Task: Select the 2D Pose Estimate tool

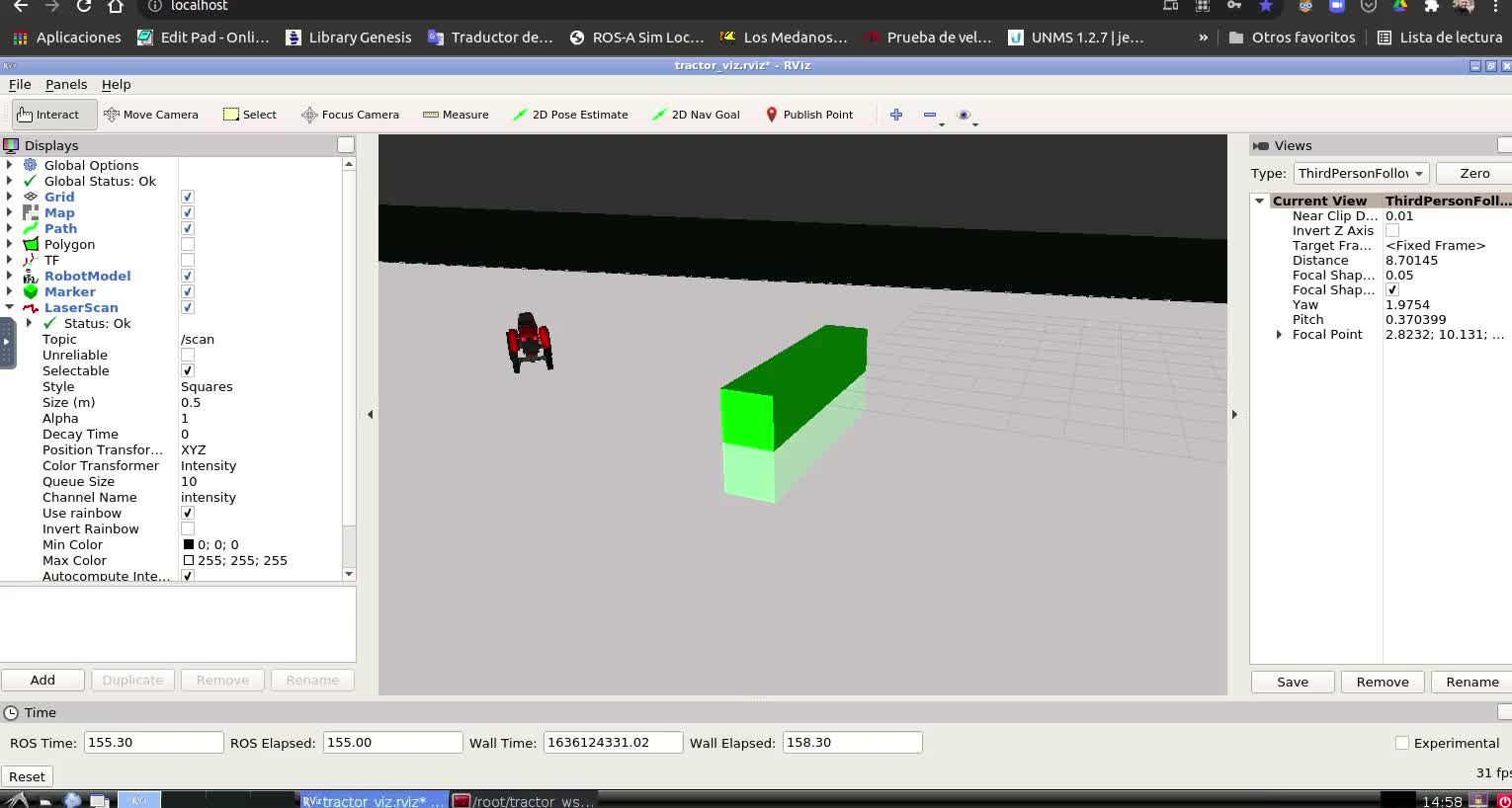Action: click(570, 115)
